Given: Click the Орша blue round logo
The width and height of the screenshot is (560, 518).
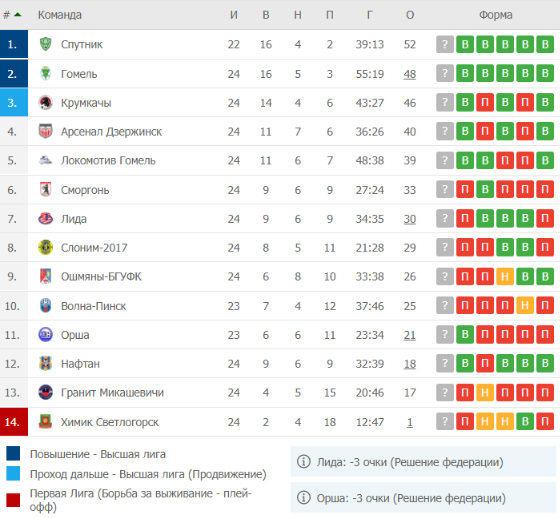Looking at the screenshot, I should 45,335.
